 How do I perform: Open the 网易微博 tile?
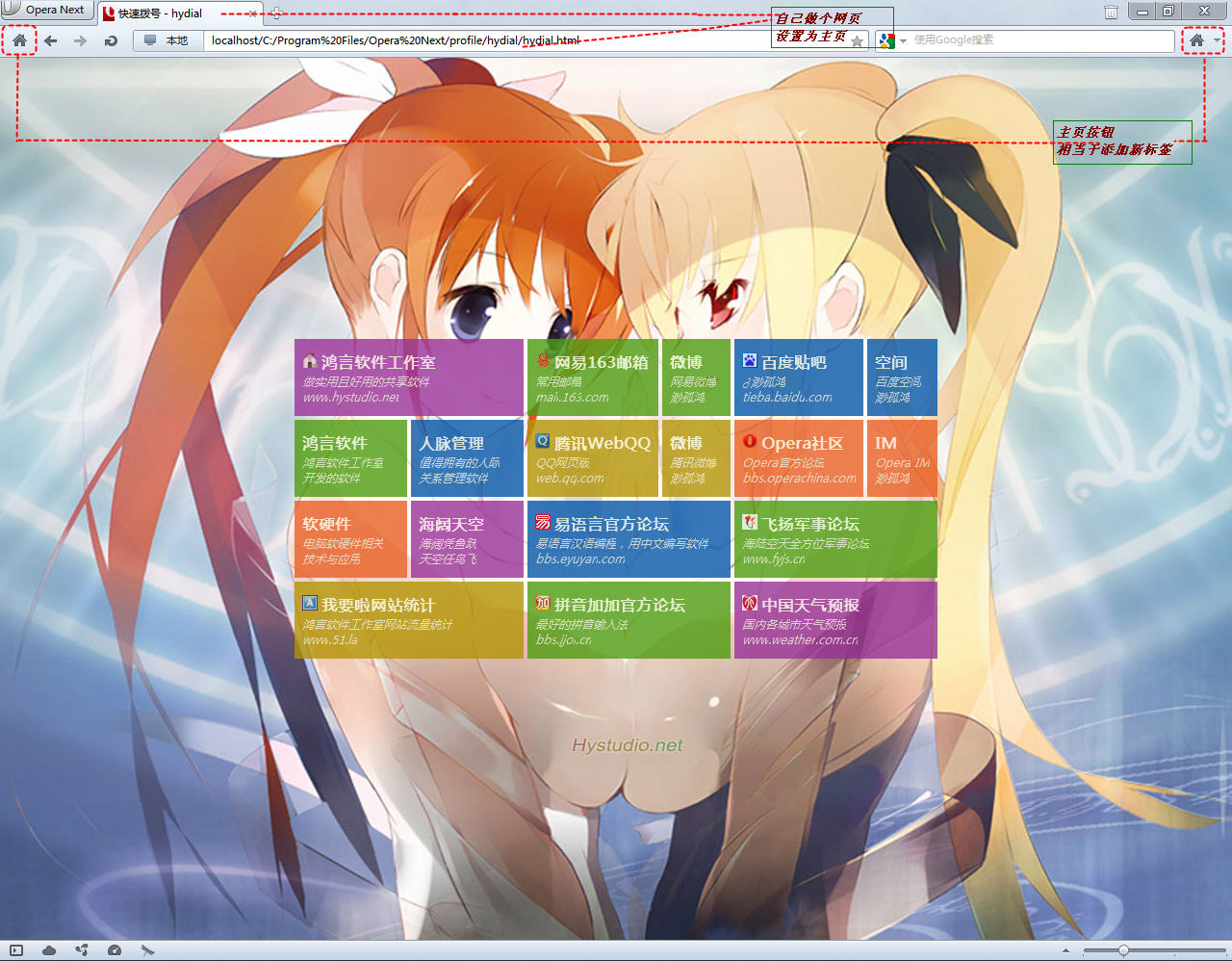696,377
